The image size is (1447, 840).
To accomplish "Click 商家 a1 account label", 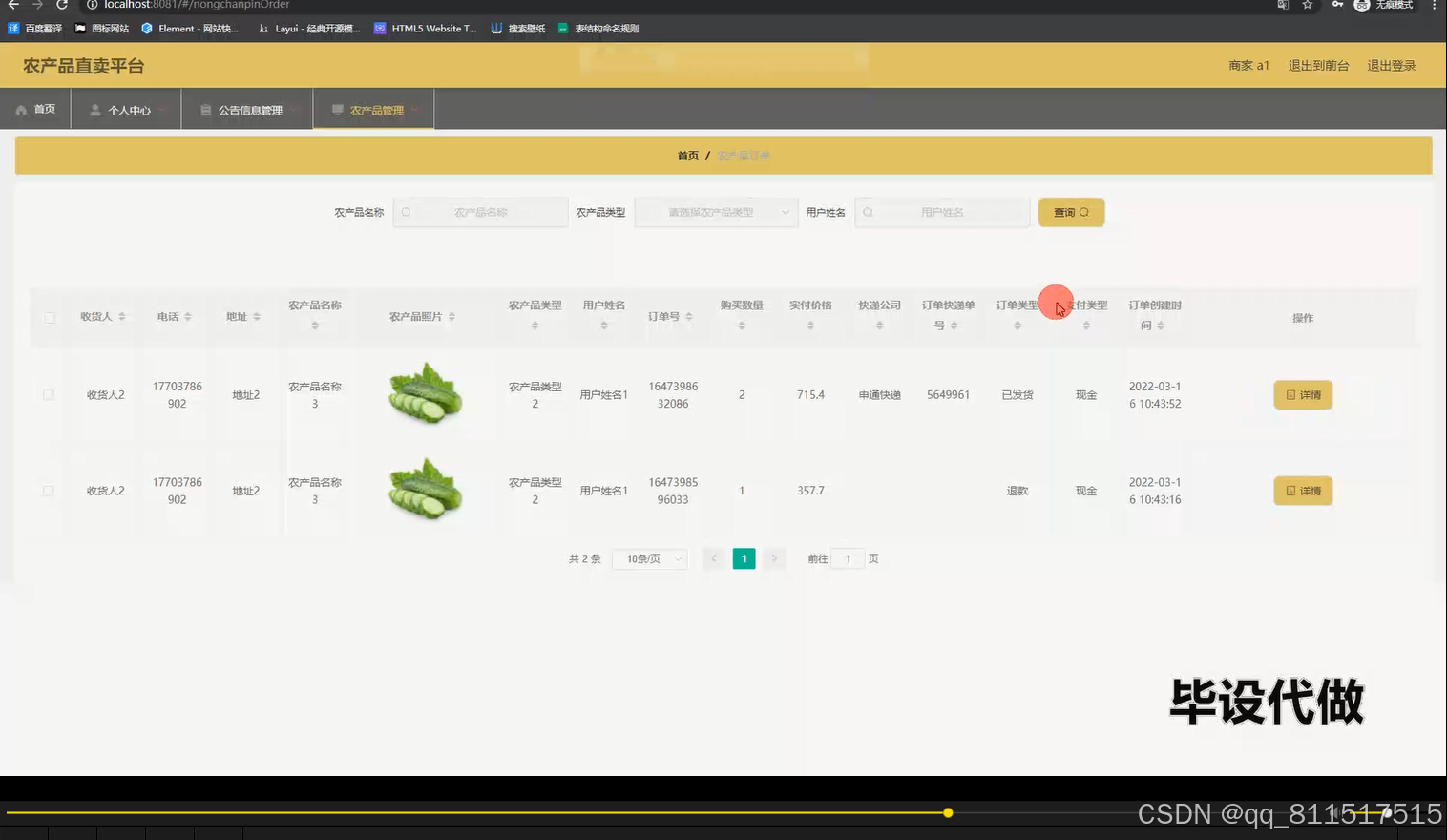I will click(x=1248, y=66).
